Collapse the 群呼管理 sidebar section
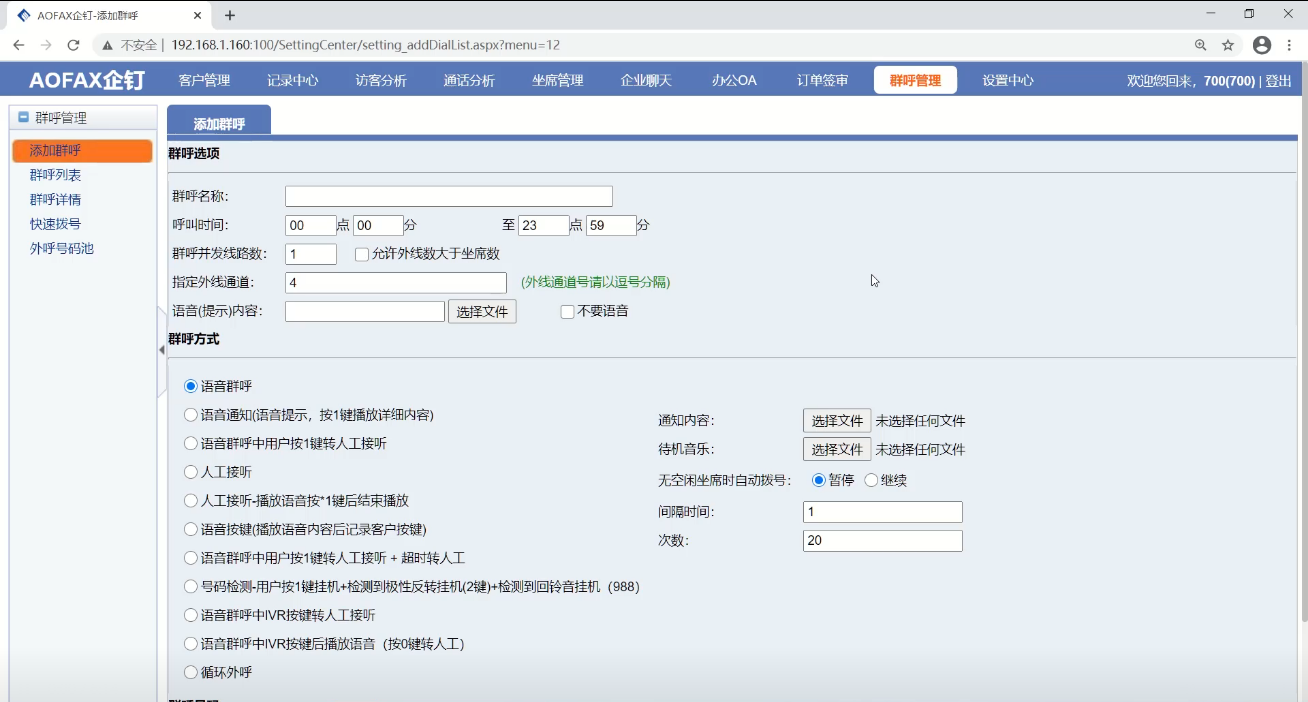 pos(24,117)
